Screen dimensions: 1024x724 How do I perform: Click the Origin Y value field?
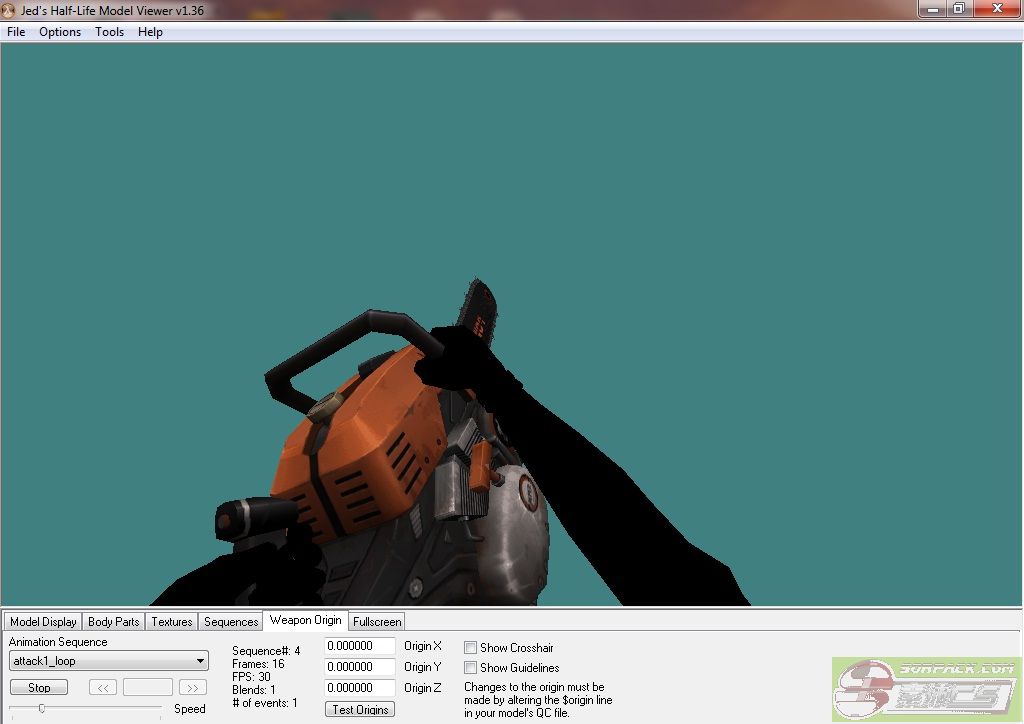(360, 667)
